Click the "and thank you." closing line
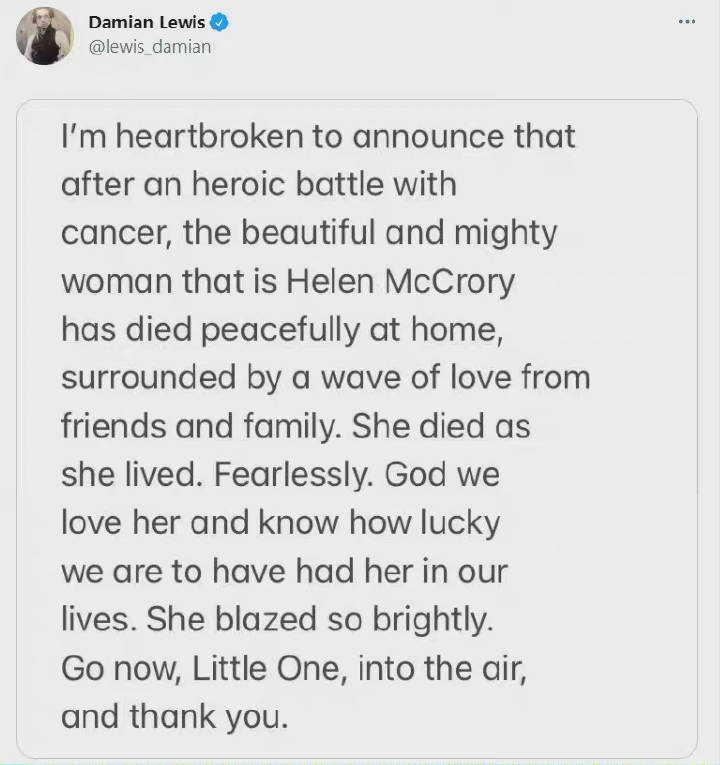Viewport: 720px width, 765px height. pyautogui.click(x=175, y=717)
